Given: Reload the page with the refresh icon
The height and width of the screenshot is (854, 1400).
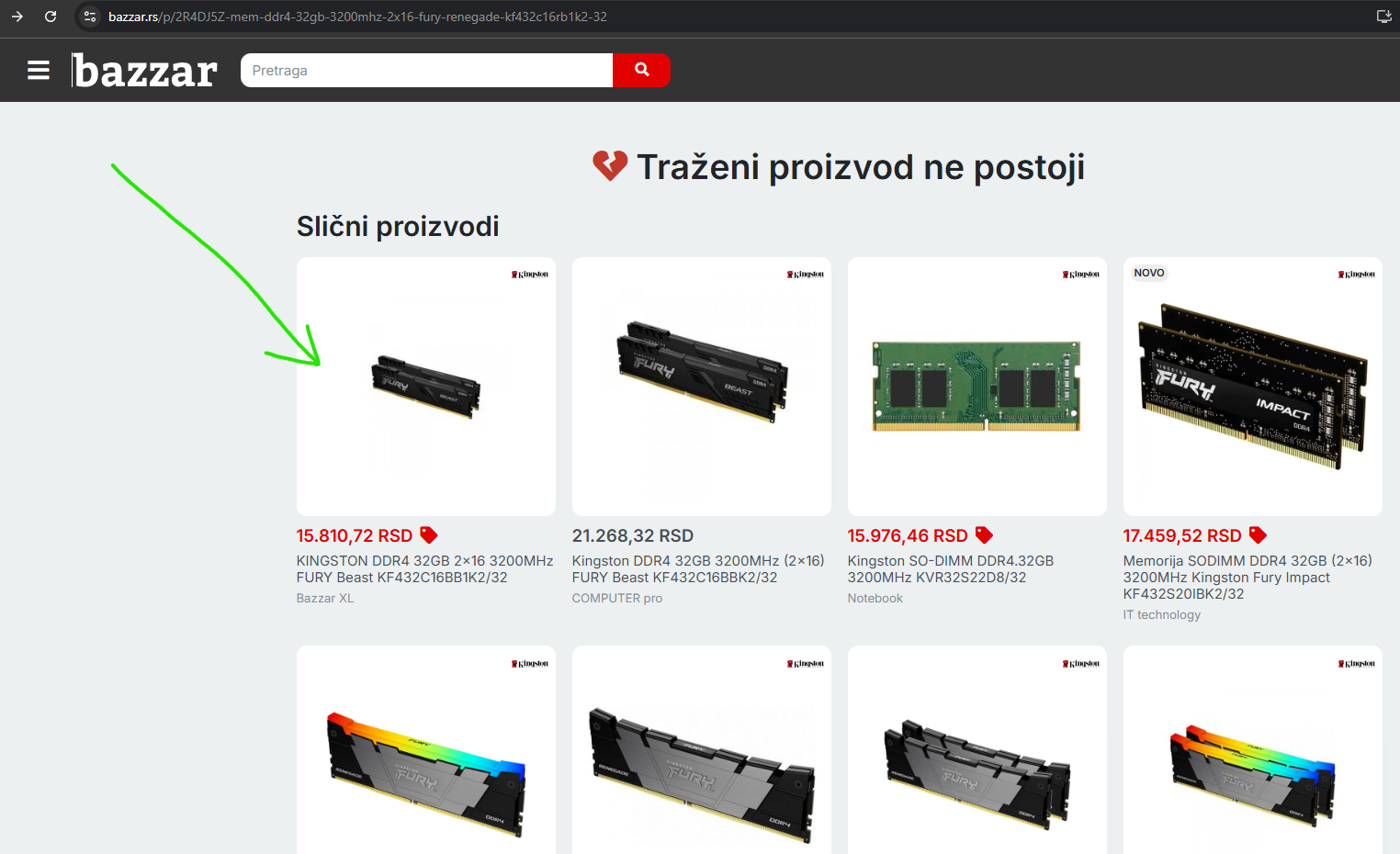Looking at the screenshot, I should point(51,17).
